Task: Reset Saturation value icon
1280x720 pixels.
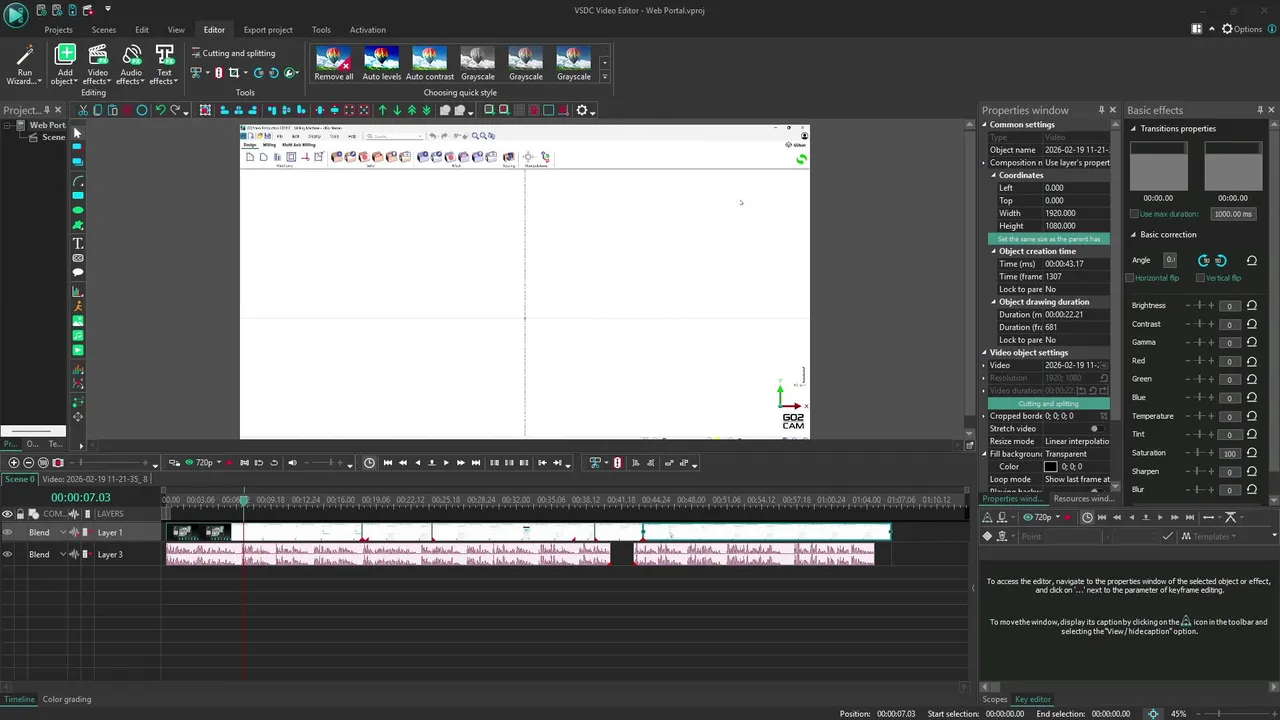Action: pyautogui.click(x=1252, y=453)
